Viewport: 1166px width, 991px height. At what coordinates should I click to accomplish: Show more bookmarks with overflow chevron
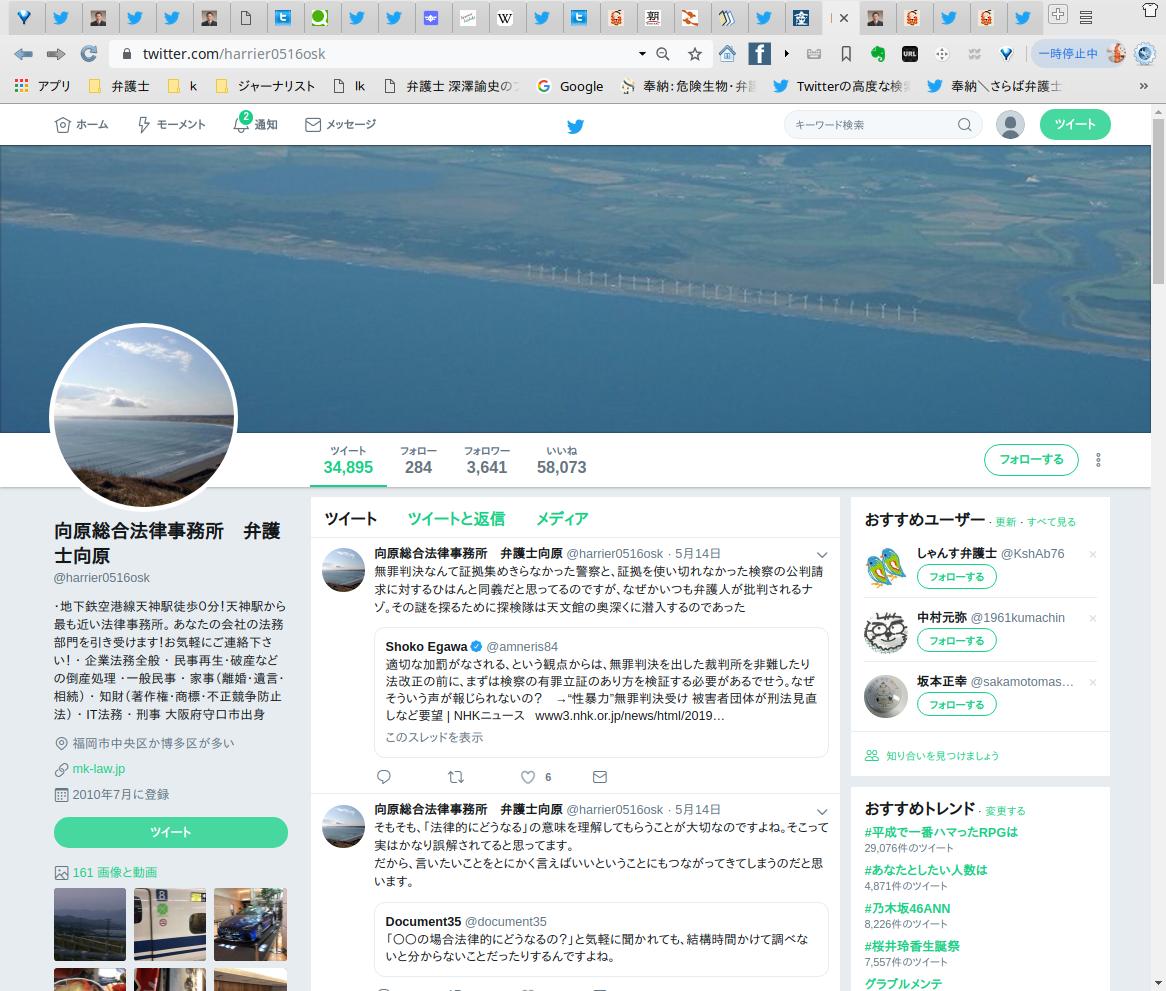(x=1144, y=86)
